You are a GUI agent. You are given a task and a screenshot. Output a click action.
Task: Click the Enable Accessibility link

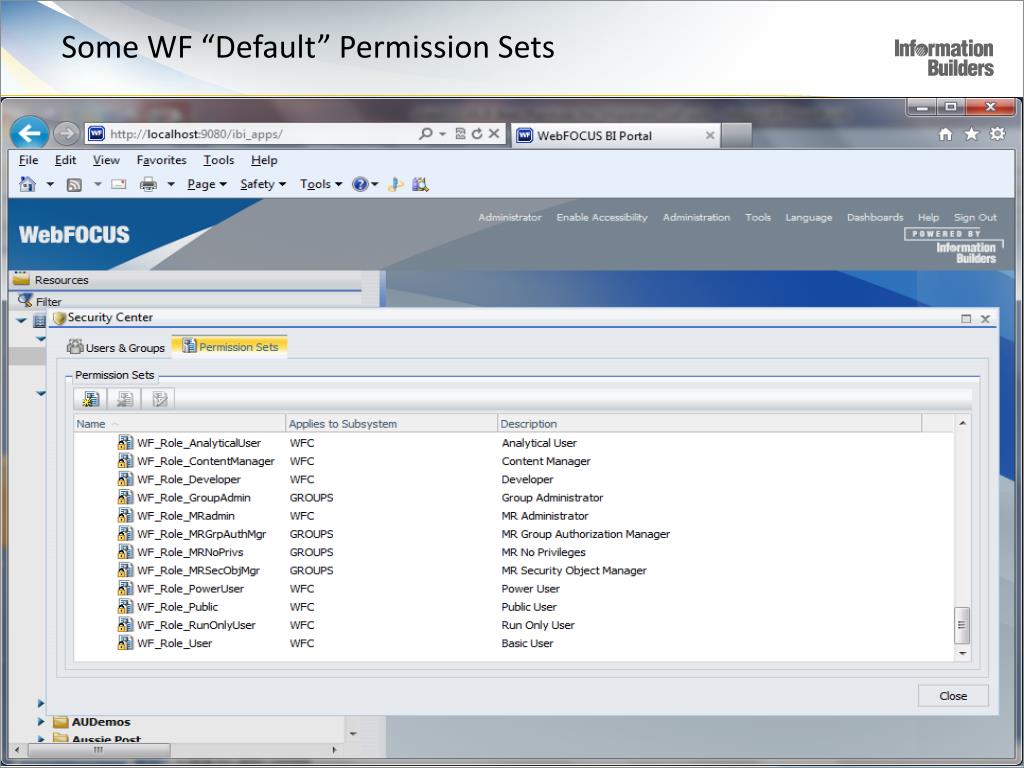point(602,217)
